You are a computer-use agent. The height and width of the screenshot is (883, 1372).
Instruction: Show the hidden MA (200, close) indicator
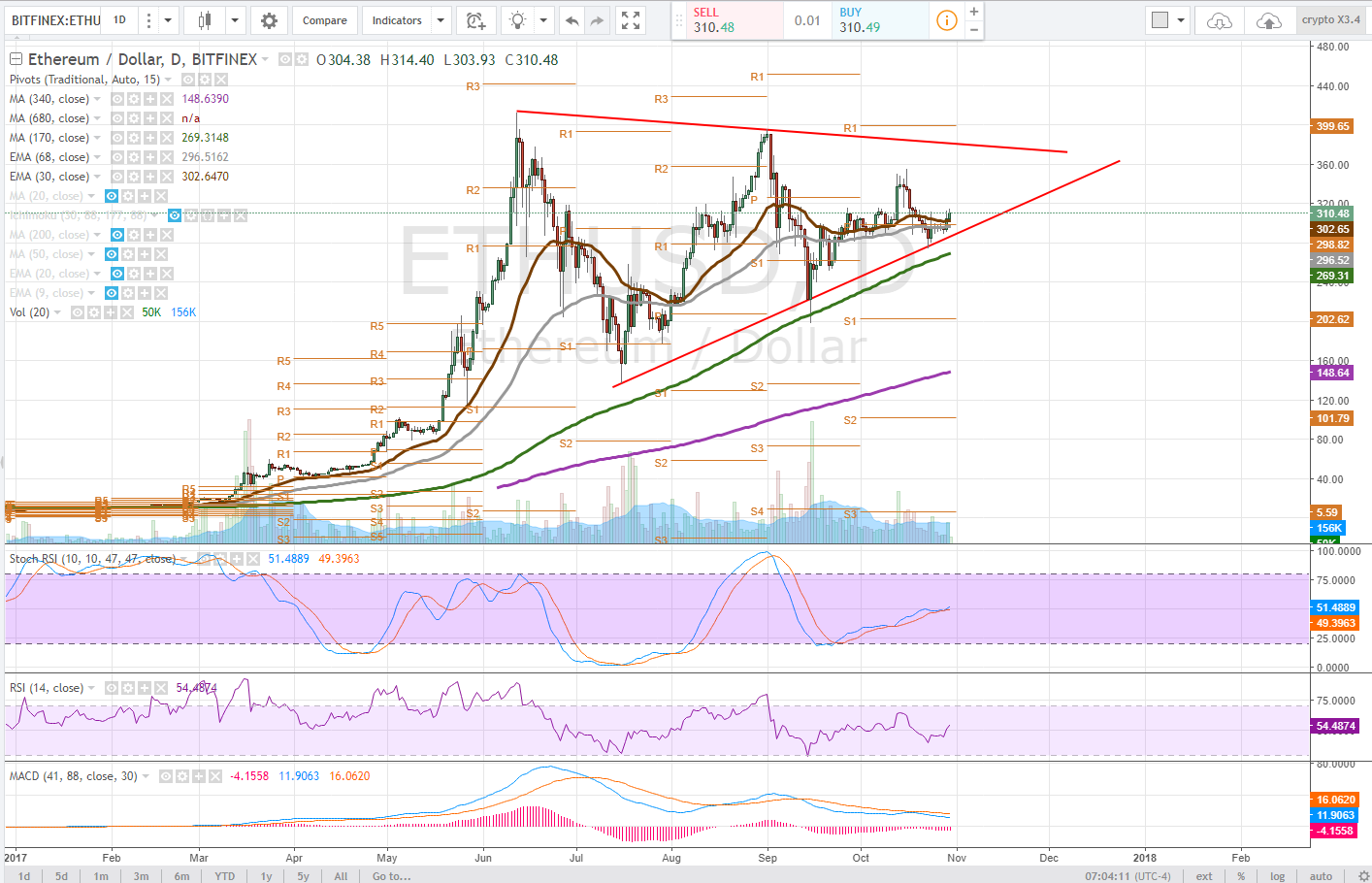117,235
